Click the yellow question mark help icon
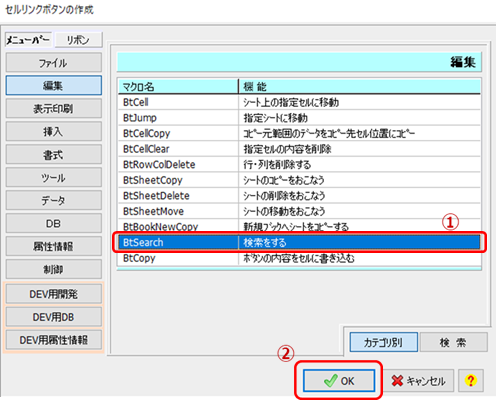Viewport: 496px width, 400px height. (x=471, y=380)
